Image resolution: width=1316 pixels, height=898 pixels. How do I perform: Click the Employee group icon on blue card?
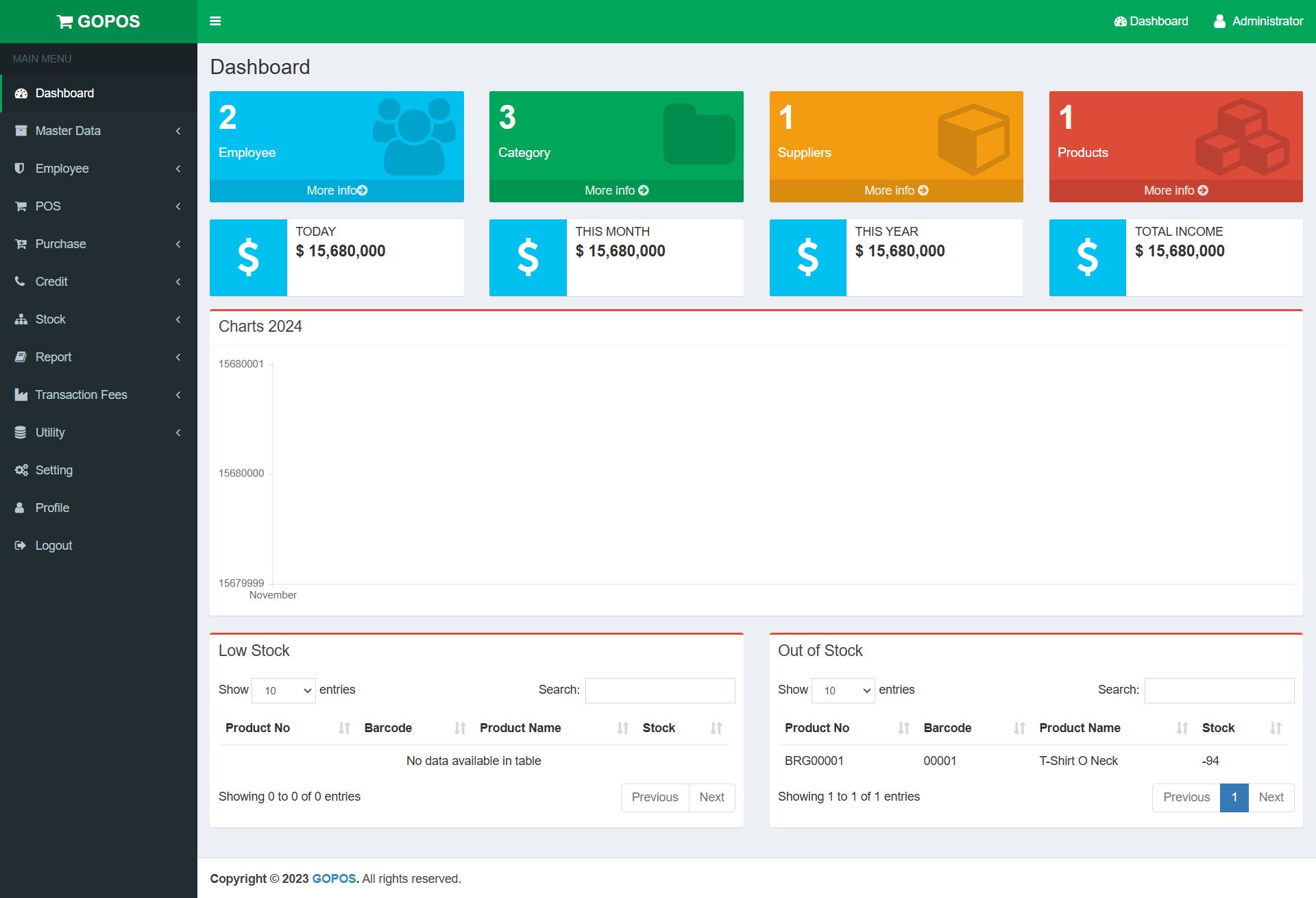click(414, 136)
